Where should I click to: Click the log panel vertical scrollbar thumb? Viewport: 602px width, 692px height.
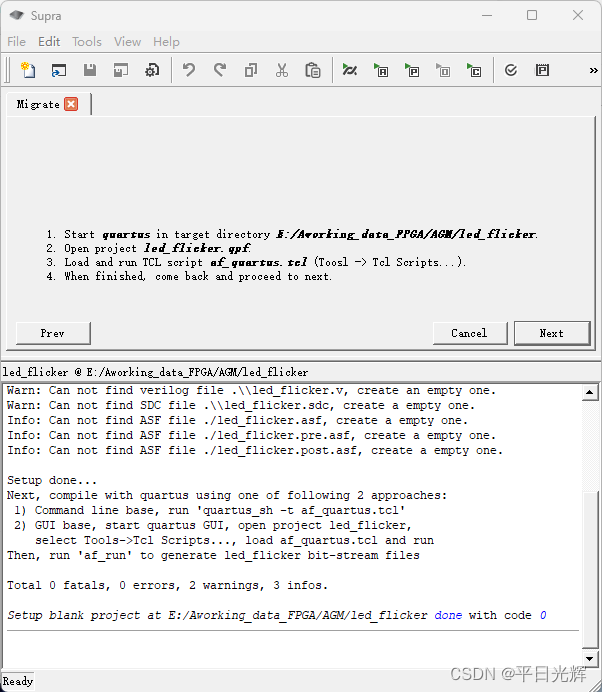coord(590,569)
